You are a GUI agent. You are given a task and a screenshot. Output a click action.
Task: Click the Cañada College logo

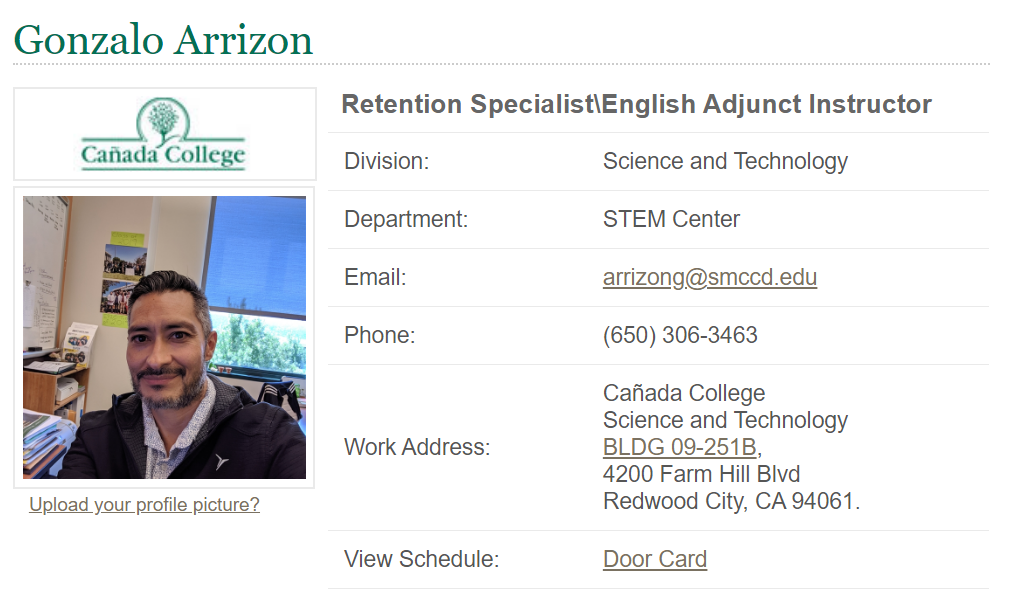pos(164,134)
